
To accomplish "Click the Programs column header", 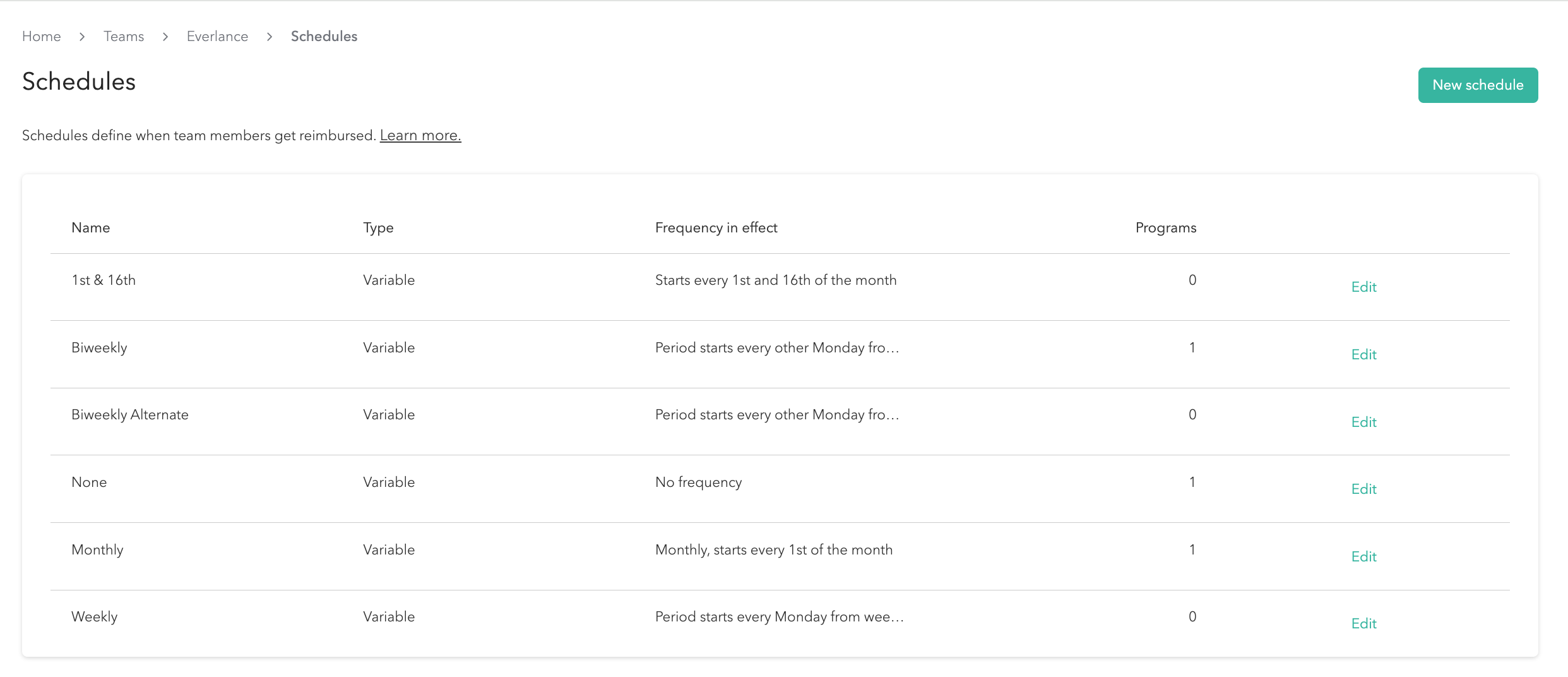I will pyautogui.click(x=1165, y=228).
